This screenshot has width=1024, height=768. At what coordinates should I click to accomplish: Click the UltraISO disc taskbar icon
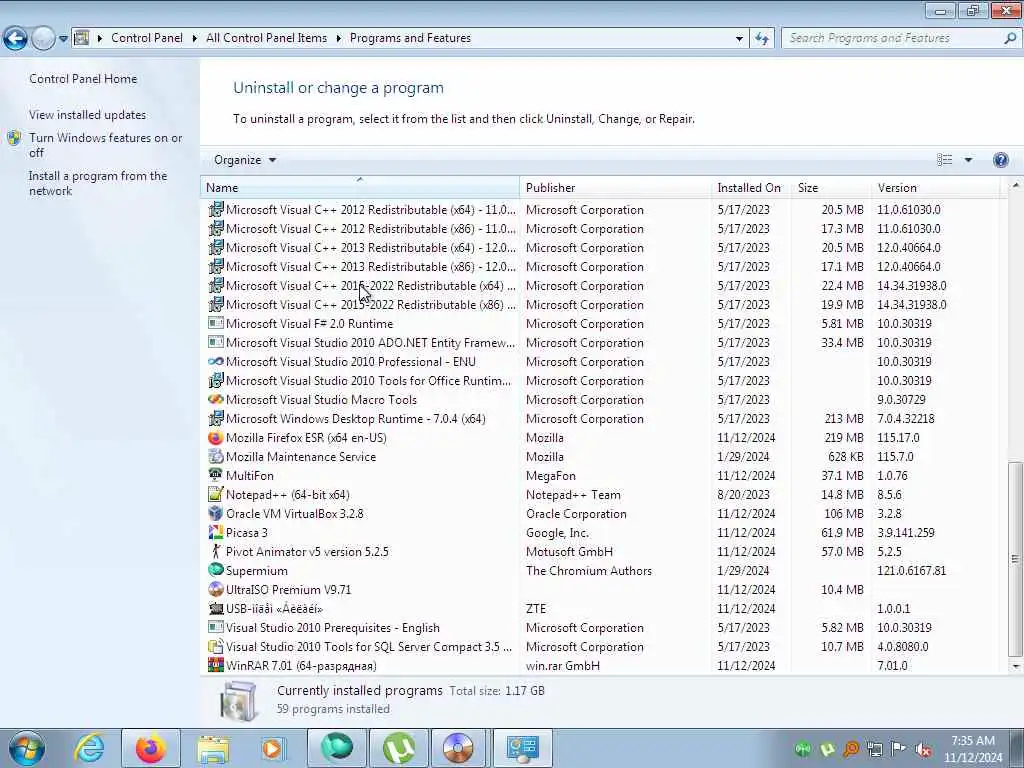(x=458, y=748)
